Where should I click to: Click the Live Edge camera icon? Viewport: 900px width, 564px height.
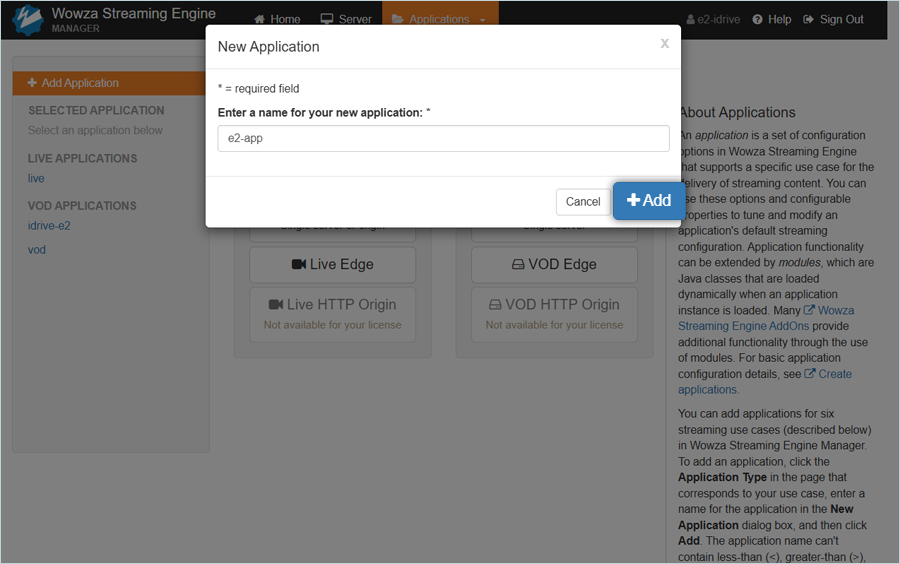pyautogui.click(x=298, y=265)
